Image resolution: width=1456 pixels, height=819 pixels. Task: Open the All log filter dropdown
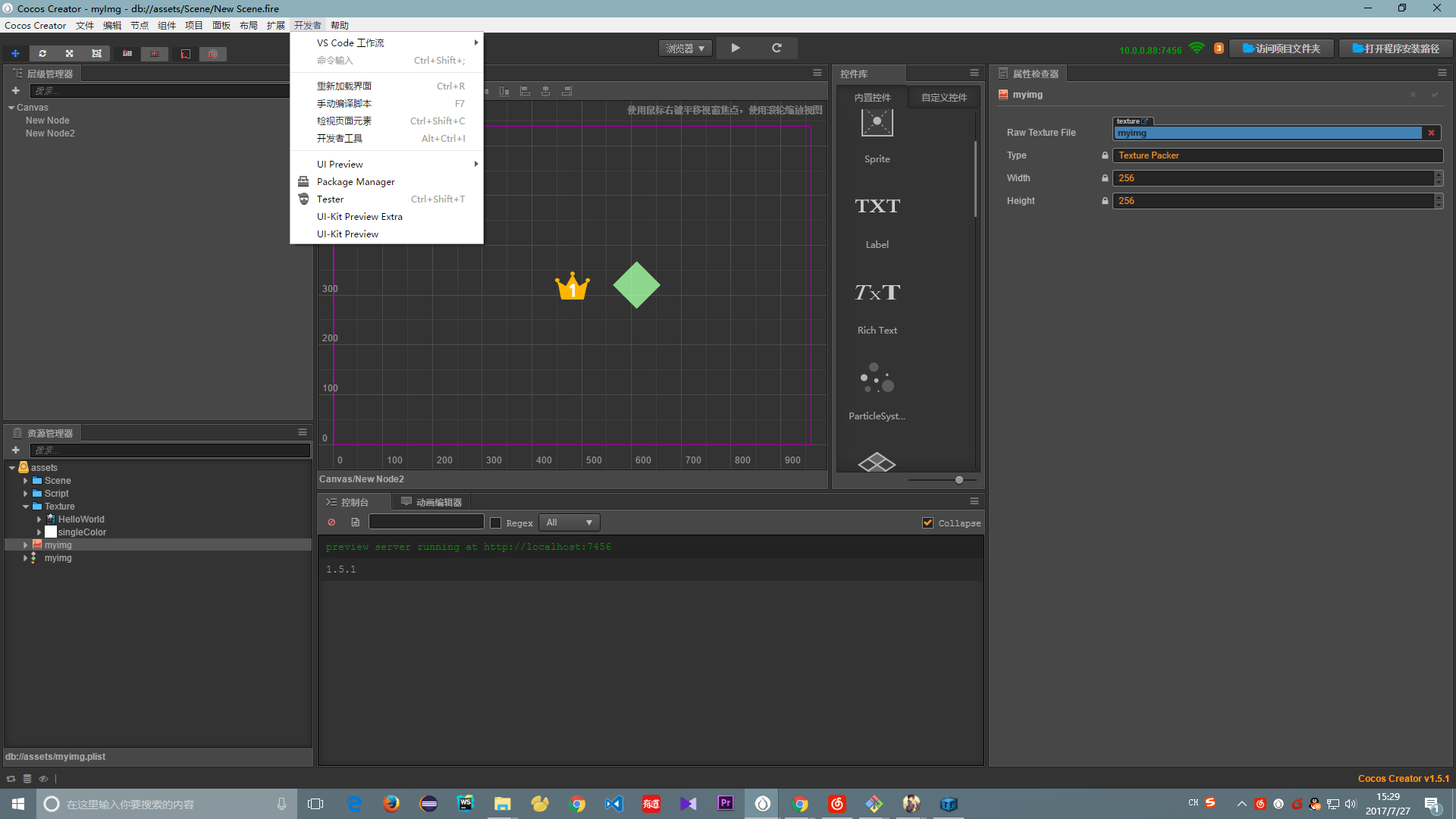(x=569, y=522)
